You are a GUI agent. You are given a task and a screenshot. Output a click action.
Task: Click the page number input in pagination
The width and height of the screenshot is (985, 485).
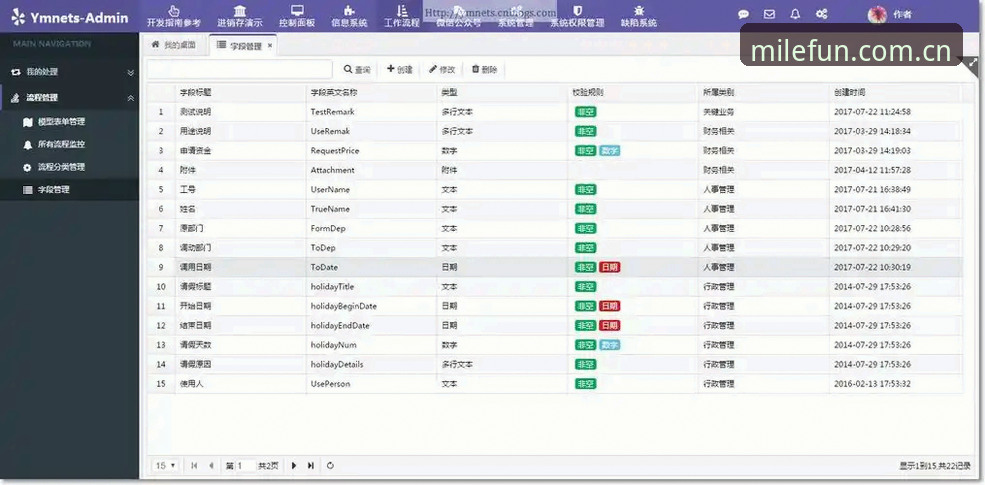[x=246, y=466]
